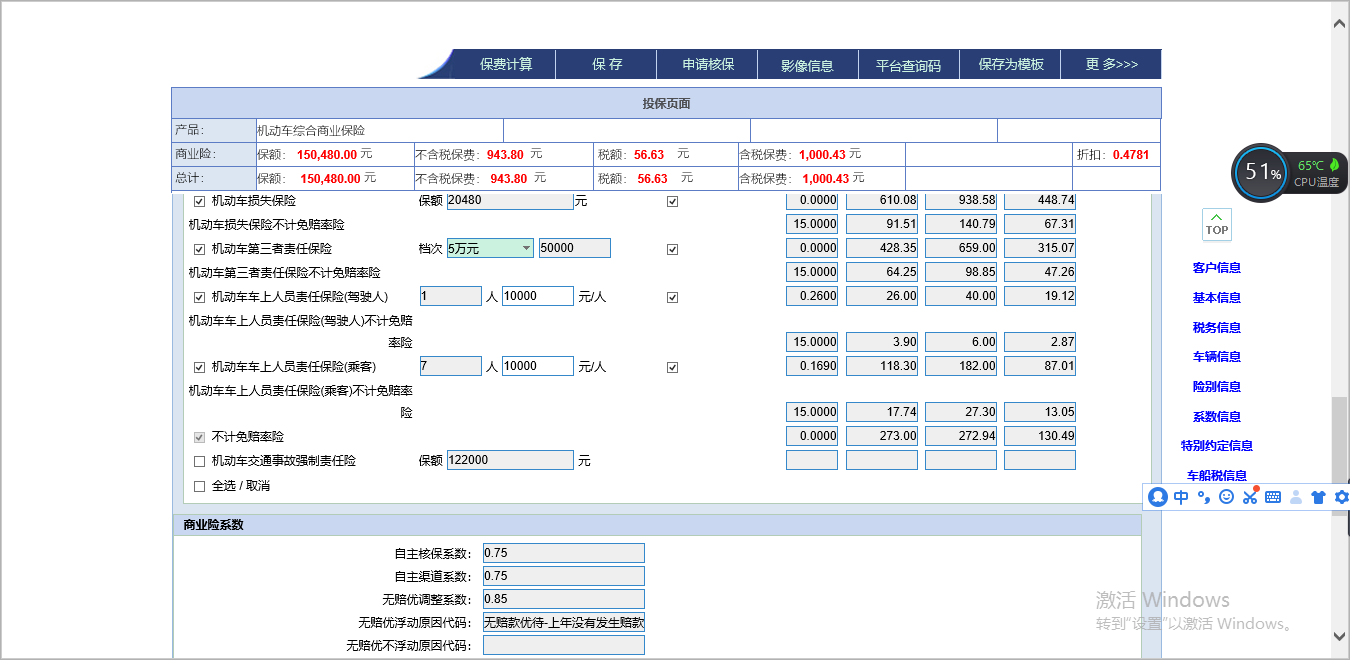This screenshot has height=660, width=1350.
Task: Click the 折扣 0.4781 discount value
Action: (x=1131, y=155)
